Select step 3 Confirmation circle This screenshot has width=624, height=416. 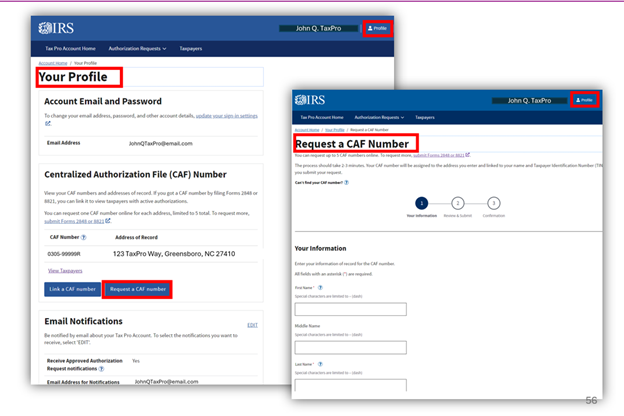point(494,203)
